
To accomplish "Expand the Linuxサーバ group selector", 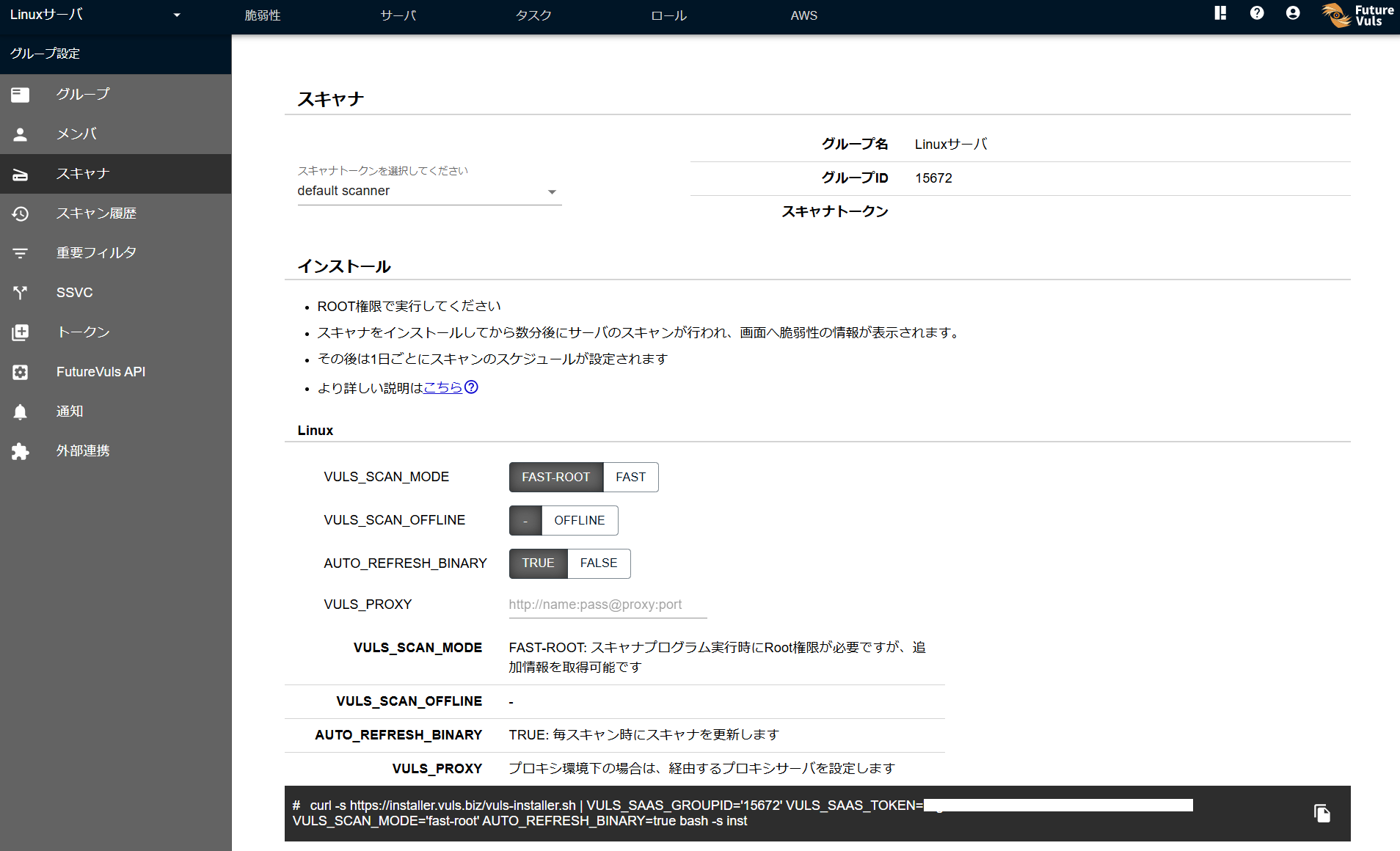I will point(176,15).
